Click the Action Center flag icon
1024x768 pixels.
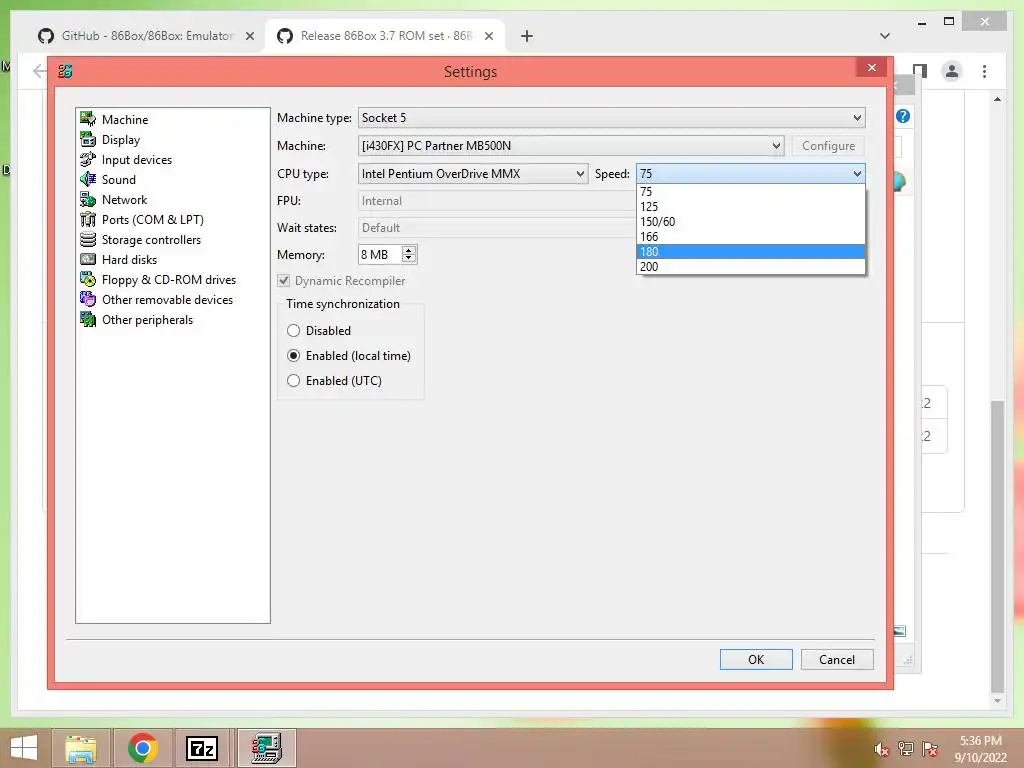[x=930, y=749]
